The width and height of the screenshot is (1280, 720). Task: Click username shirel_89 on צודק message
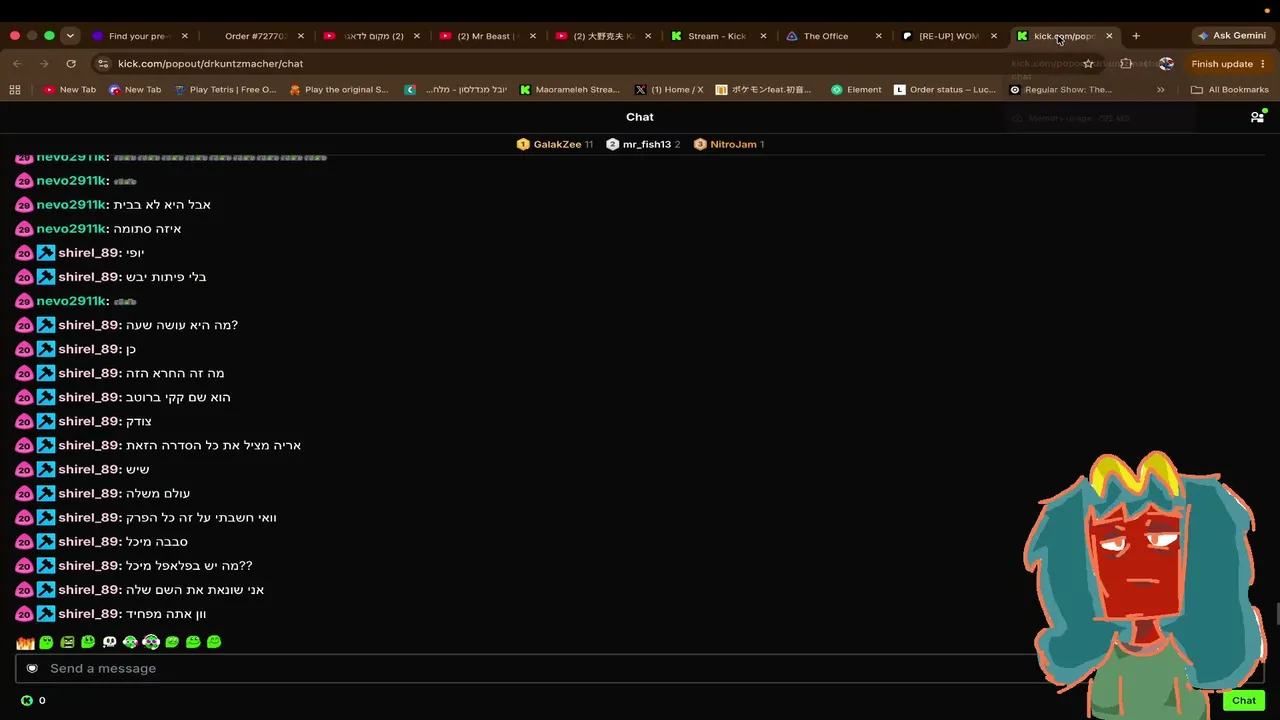coord(89,421)
